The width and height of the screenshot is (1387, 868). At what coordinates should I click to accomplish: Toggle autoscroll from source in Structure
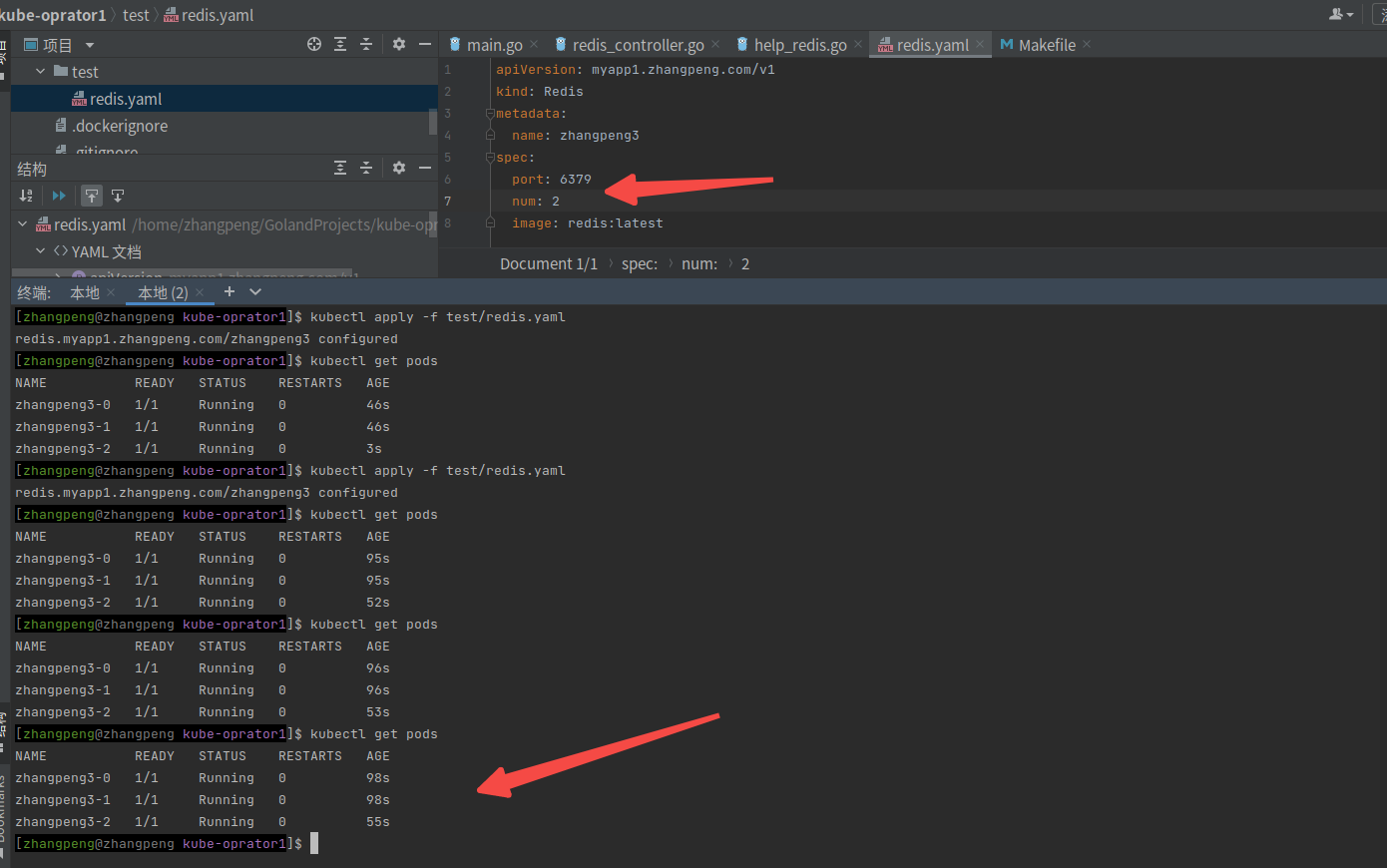(118, 196)
